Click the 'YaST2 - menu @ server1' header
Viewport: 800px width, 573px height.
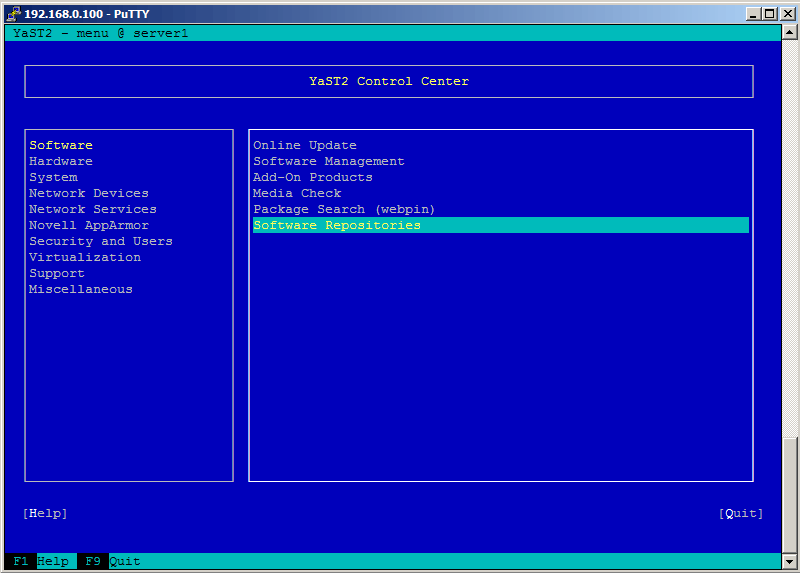coord(101,33)
